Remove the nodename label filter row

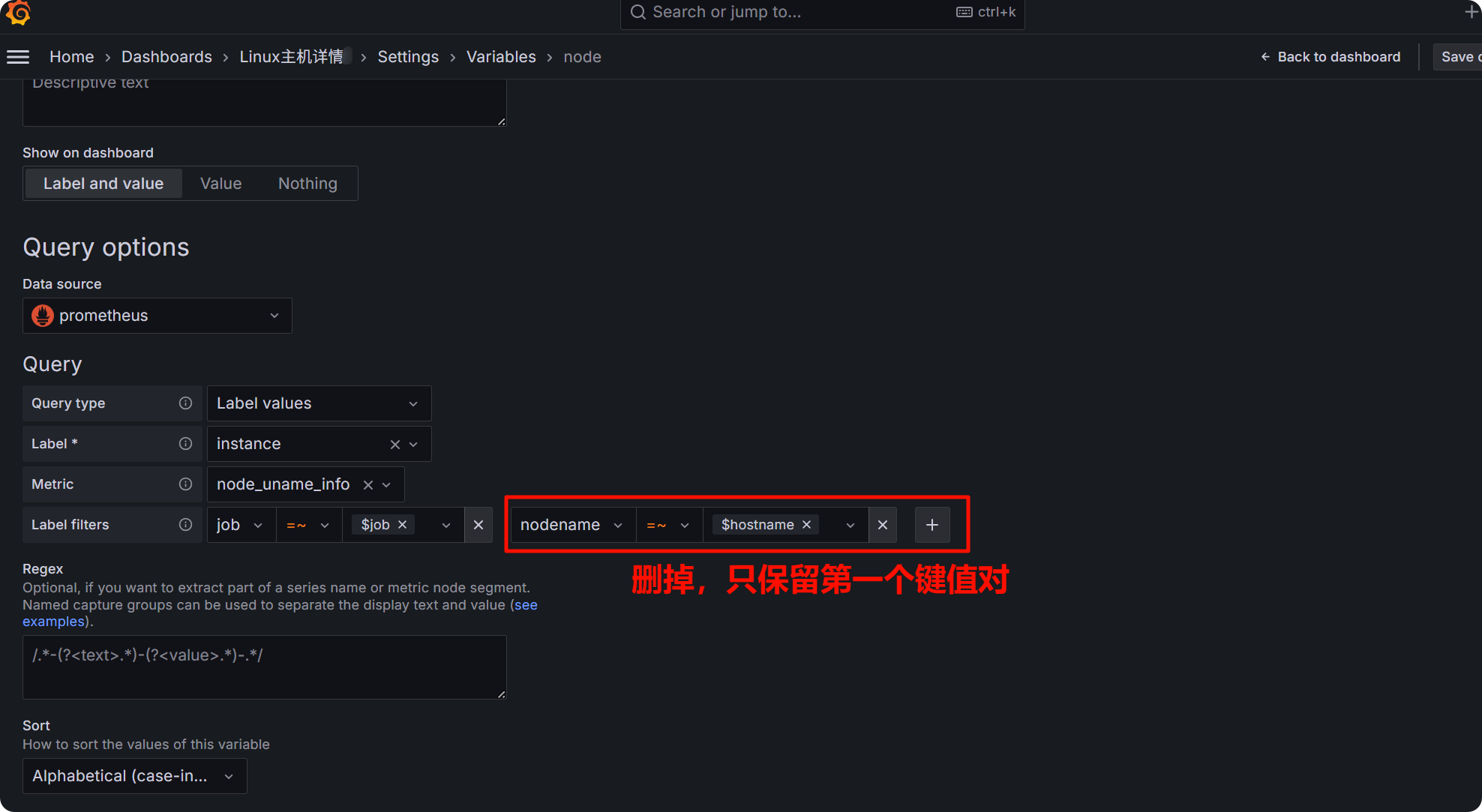pos(883,525)
